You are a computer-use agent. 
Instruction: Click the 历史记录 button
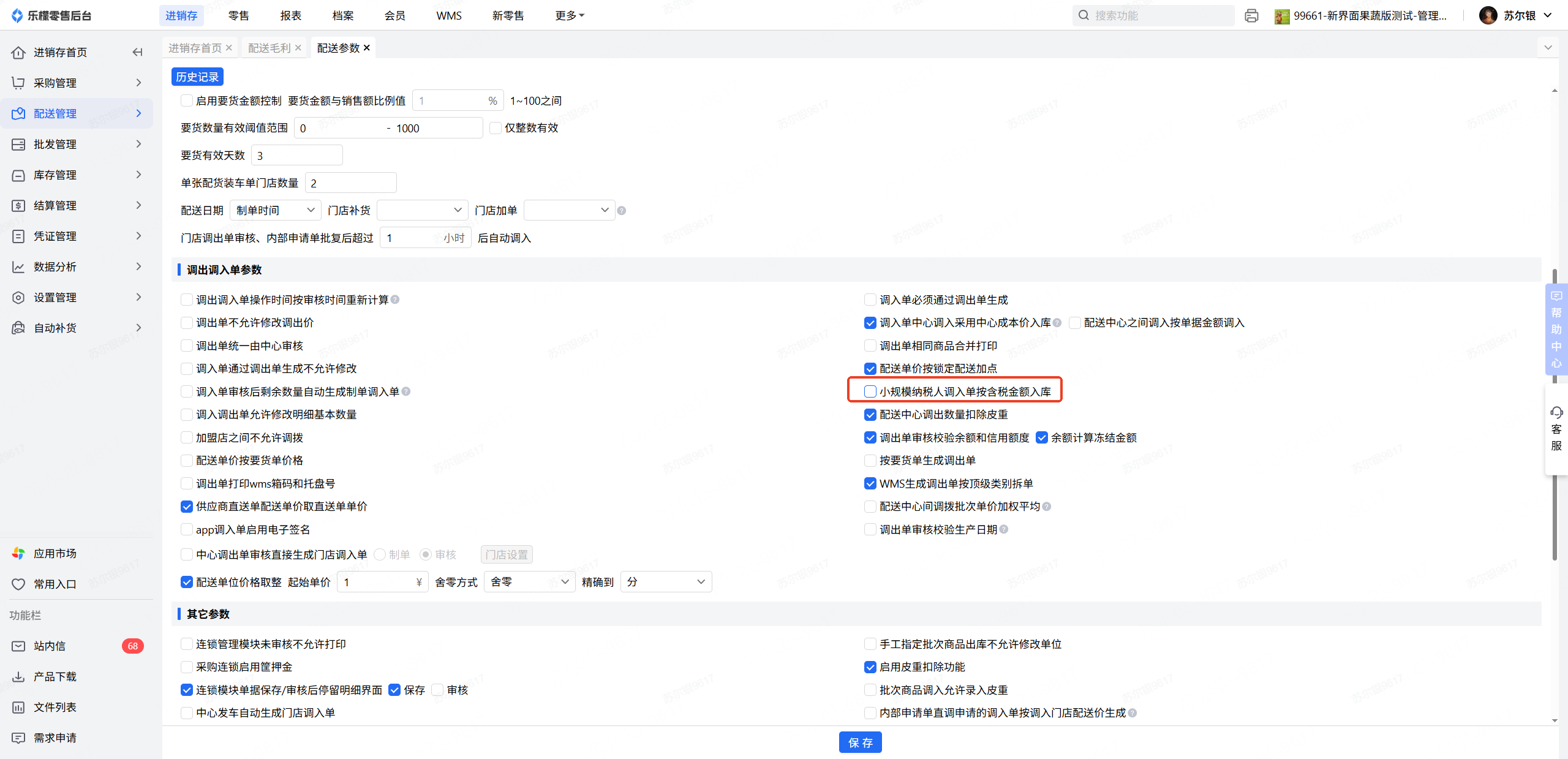197,77
